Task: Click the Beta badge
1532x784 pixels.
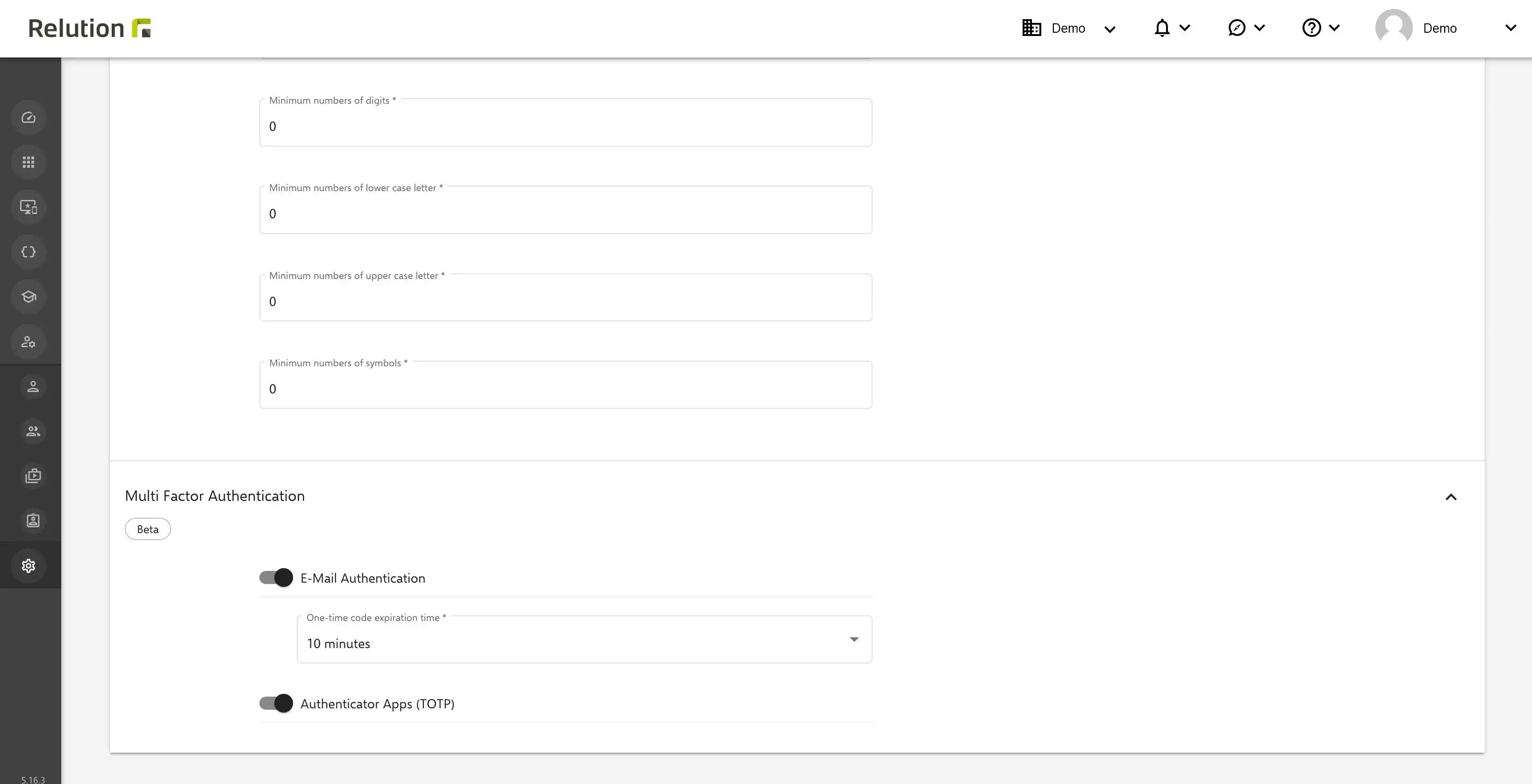Action: click(148, 529)
